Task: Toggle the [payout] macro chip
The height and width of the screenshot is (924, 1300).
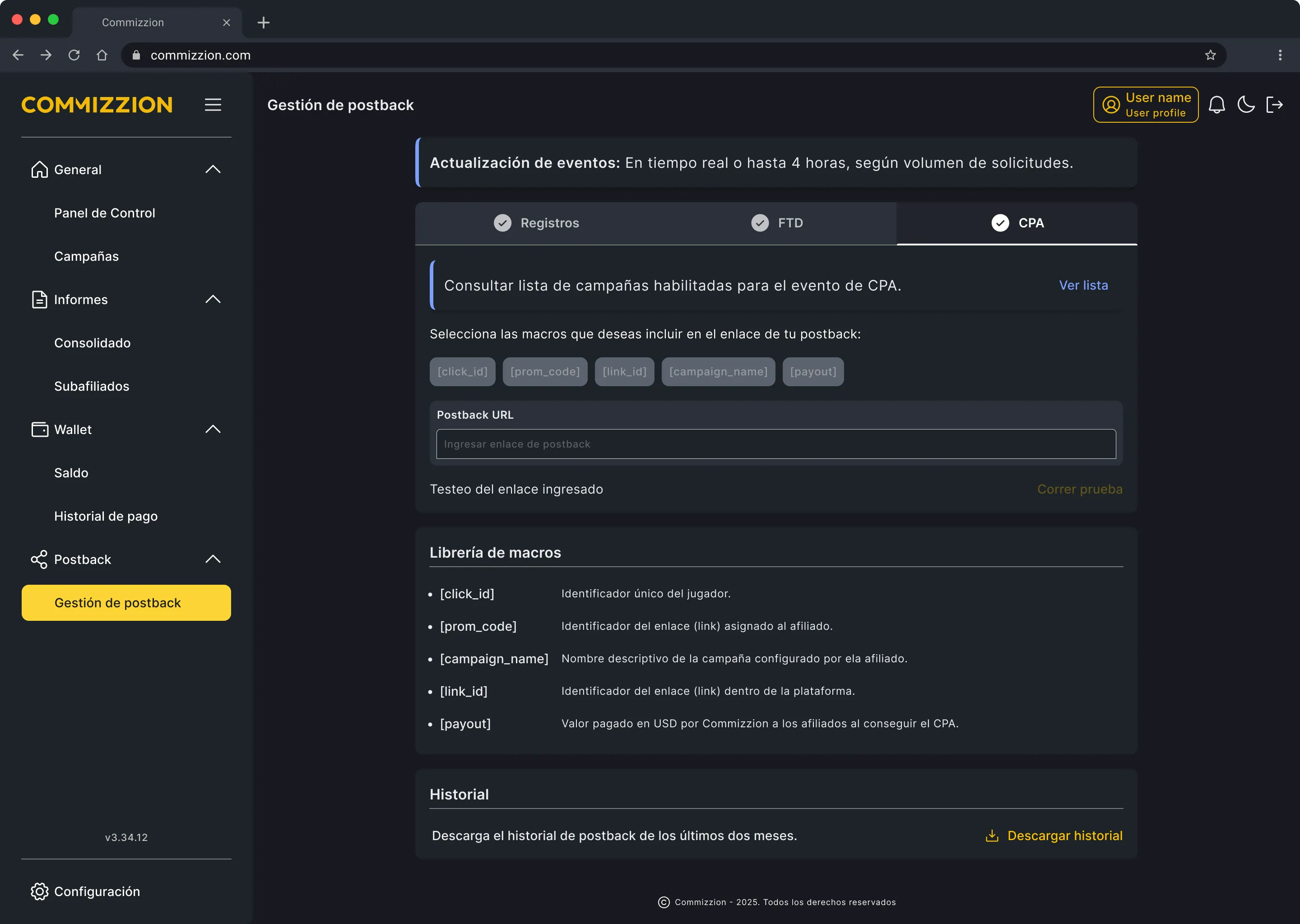Action: coord(813,371)
